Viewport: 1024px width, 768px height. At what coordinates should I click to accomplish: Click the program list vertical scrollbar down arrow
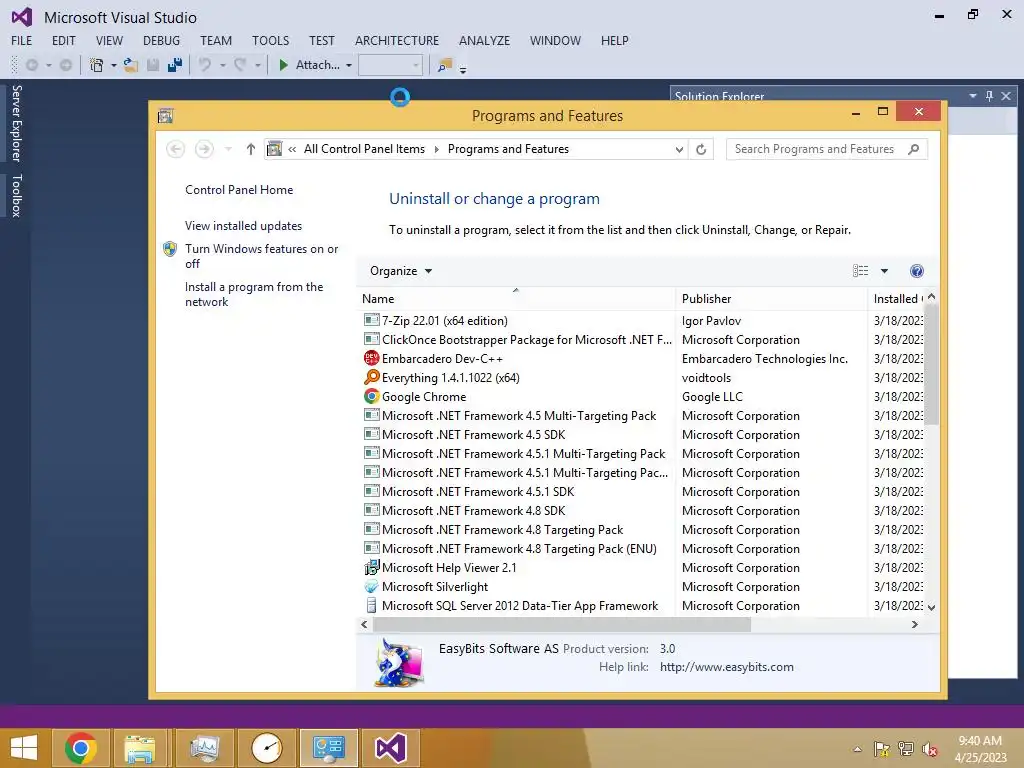pyautogui.click(x=932, y=607)
